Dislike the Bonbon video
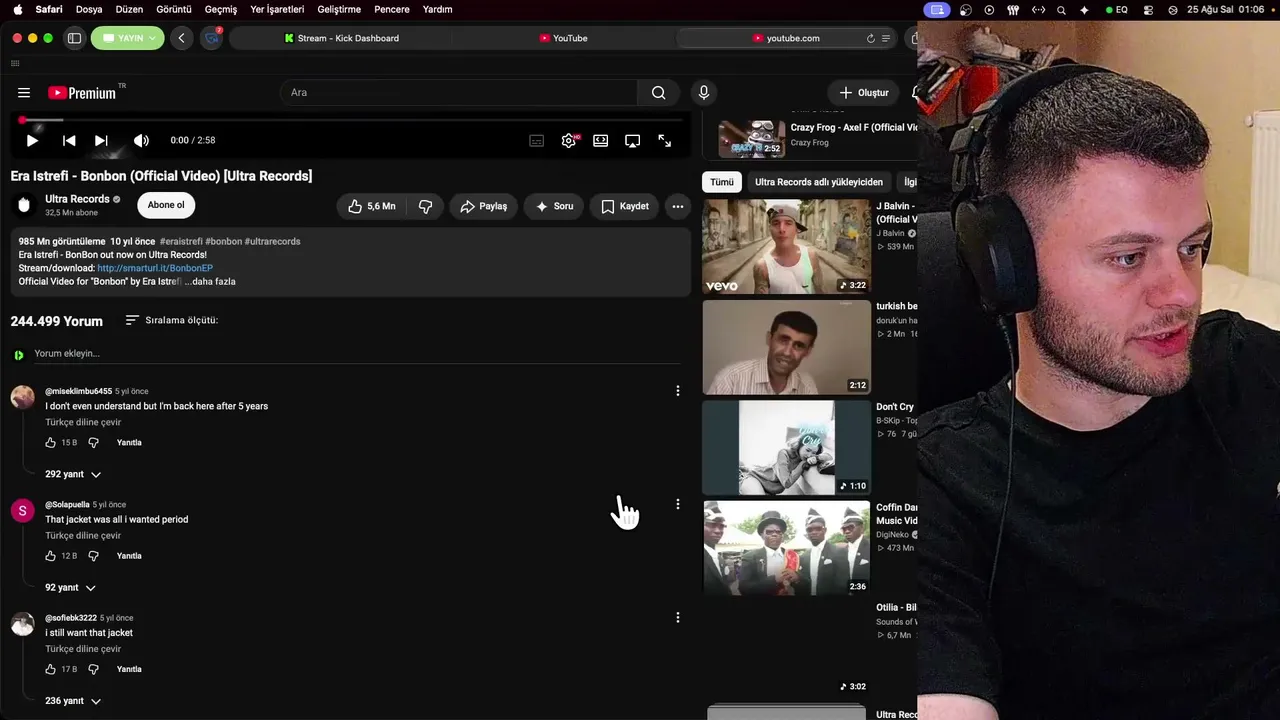Viewport: 1280px width, 720px height. click(425, 206)
